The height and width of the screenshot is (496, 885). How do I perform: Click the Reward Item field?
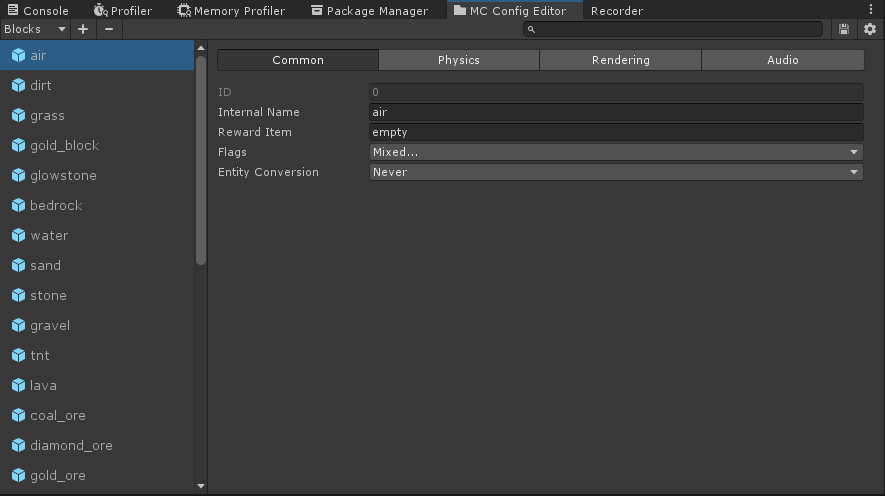(616, 132)
